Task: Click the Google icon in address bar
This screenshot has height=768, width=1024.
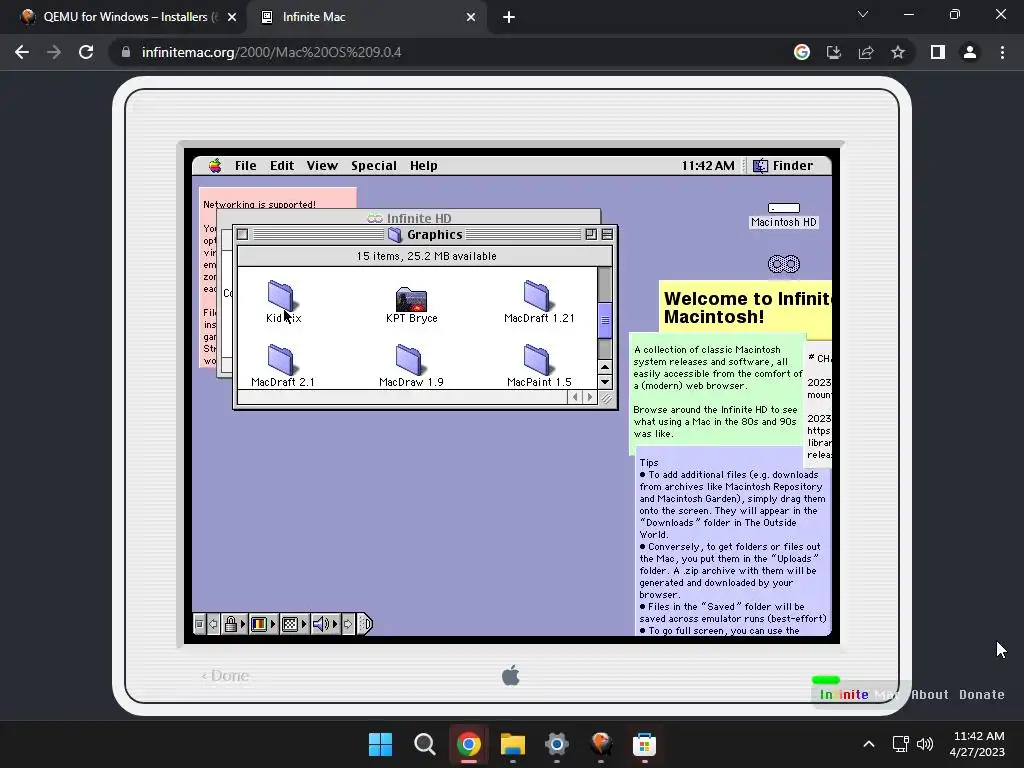Action: click(x=802, y=52)
